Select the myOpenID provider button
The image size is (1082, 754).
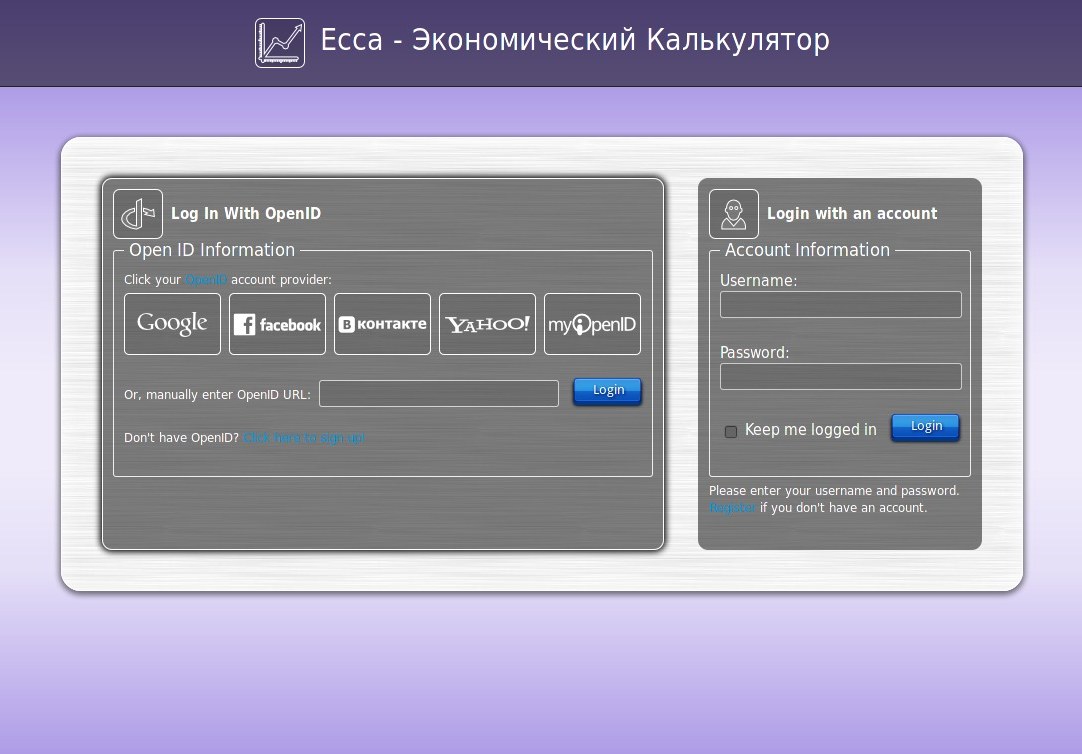tap(592, 324)
